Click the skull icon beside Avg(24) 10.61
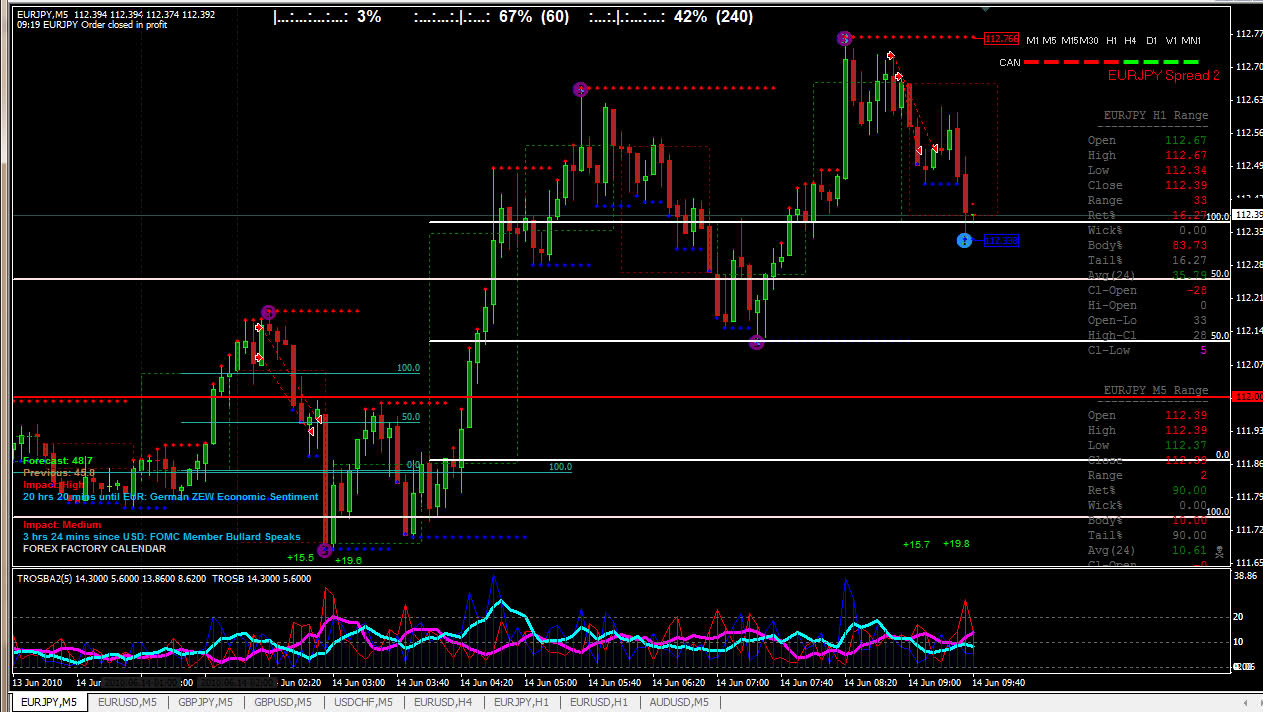1263x712 pixels. pos(1219,551)
